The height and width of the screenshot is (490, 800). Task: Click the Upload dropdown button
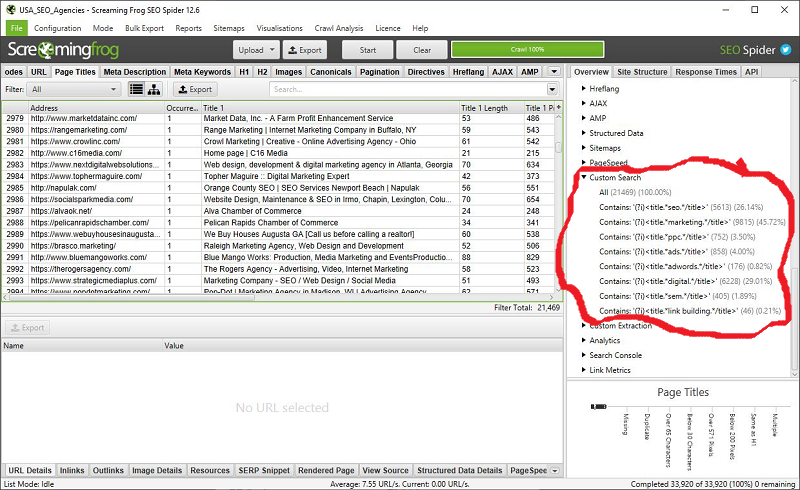pos(257,50)
